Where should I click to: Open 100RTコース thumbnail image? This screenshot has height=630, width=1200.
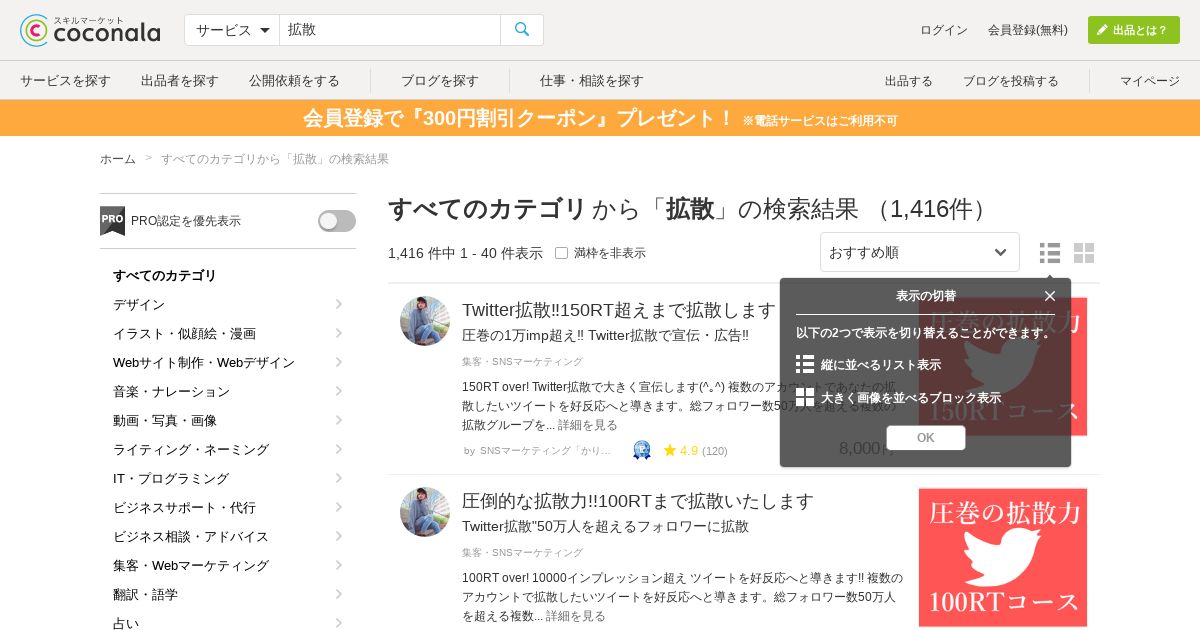1003,558
